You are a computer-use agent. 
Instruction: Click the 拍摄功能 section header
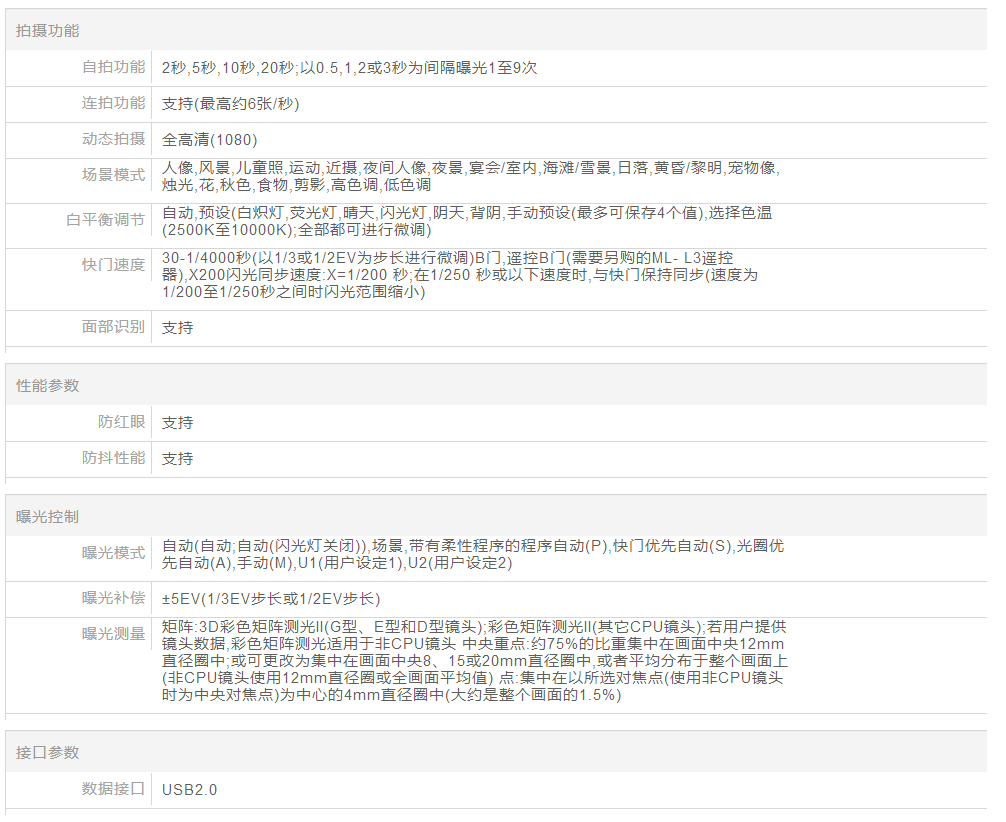47,31
